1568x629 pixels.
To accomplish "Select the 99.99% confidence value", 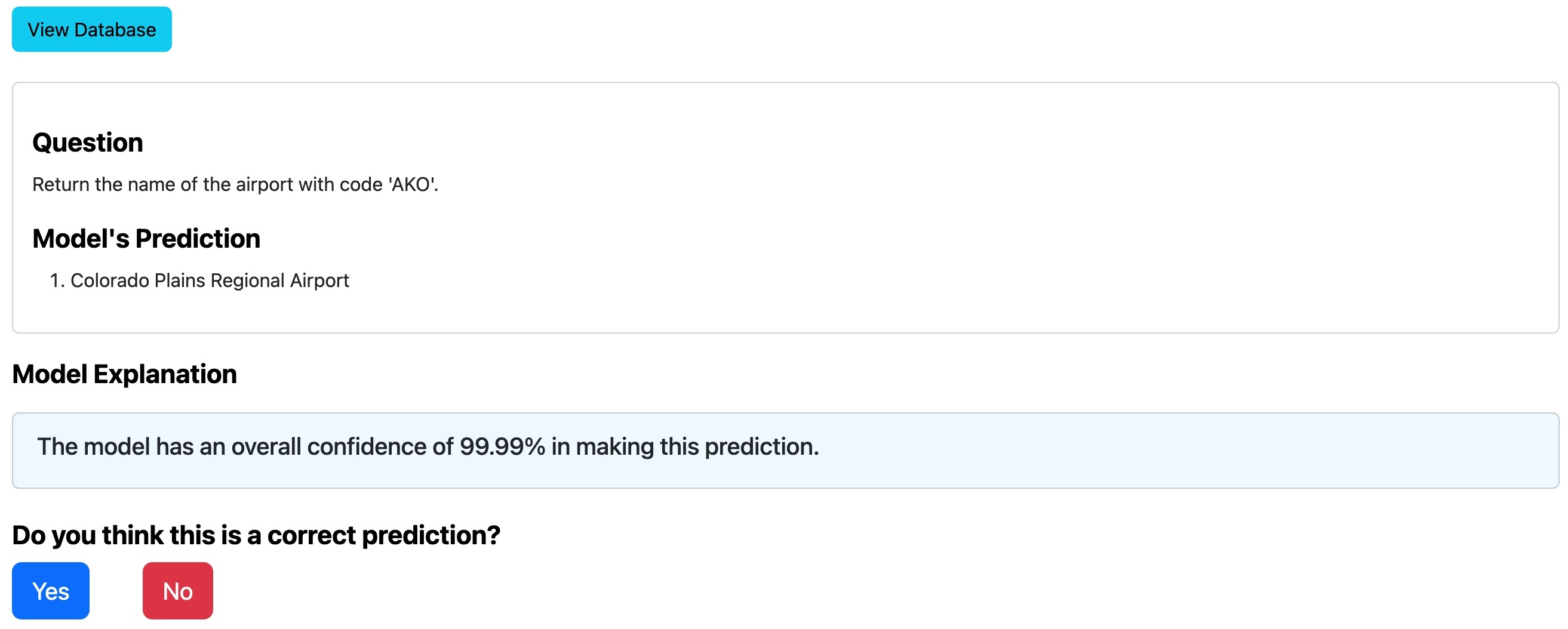I will [502, 446].
